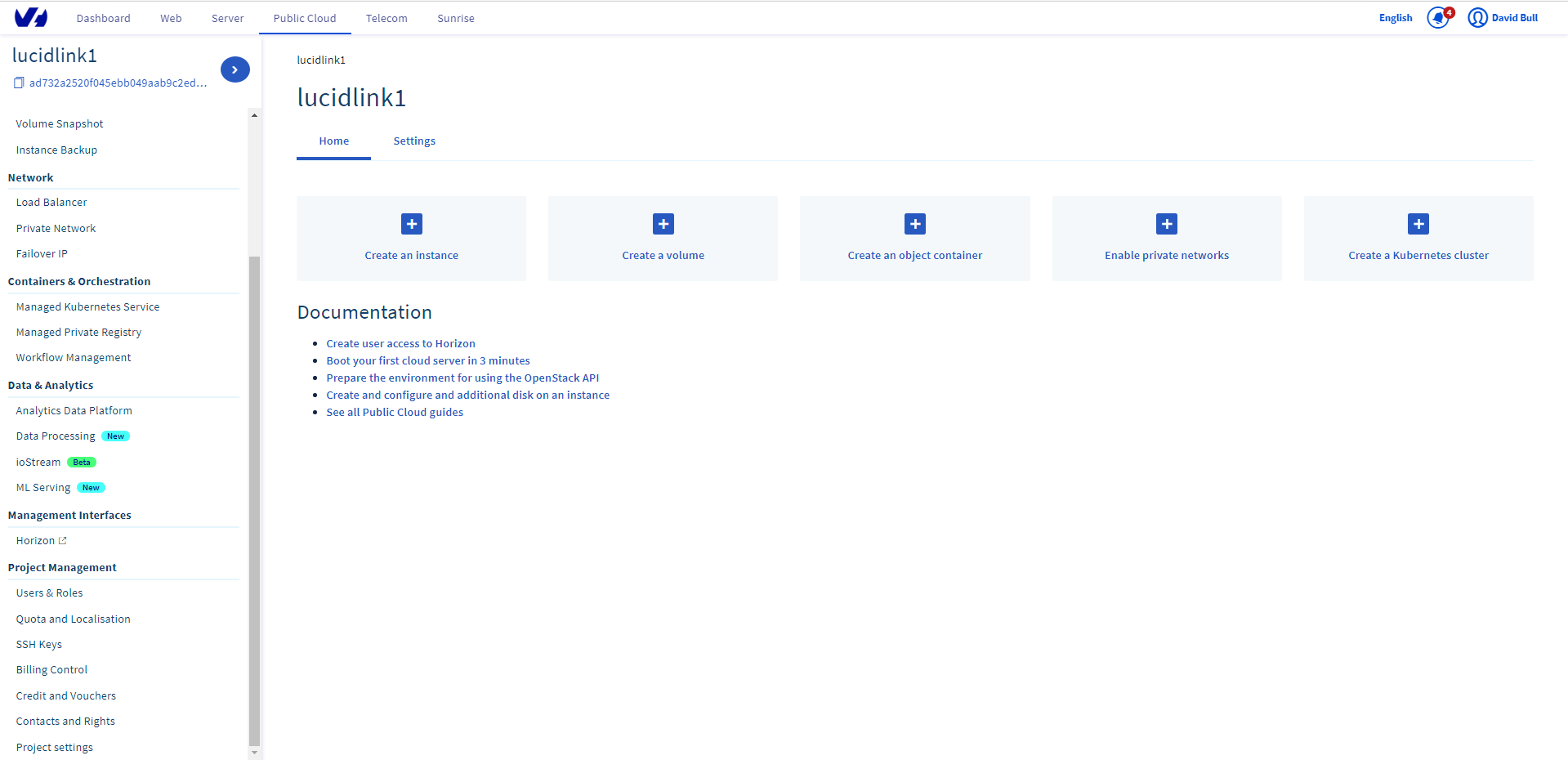Open ML Serving in the sidebar

pyautogui.click(x=43, y=487)
